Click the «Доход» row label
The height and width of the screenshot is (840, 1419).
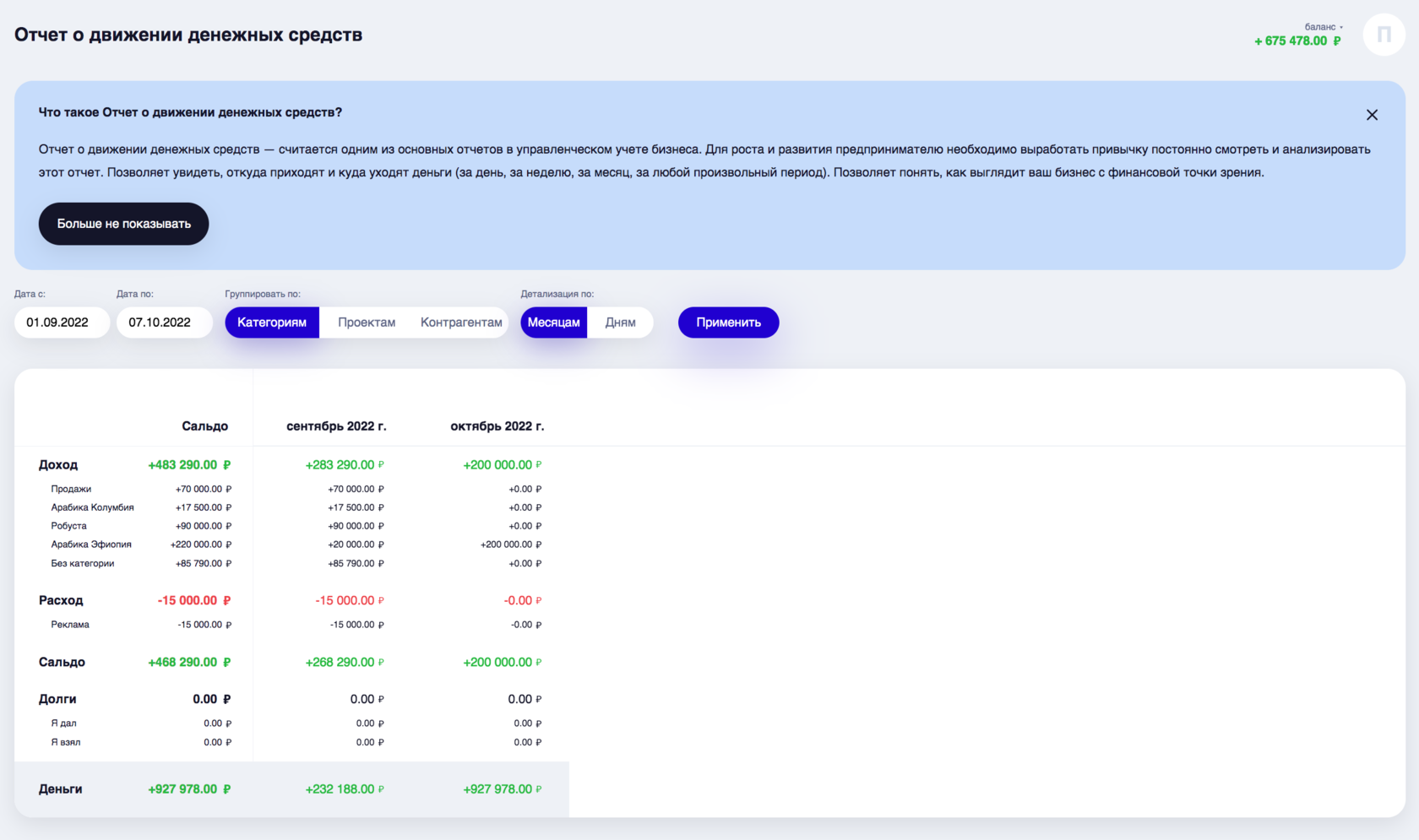(x=58, y=465)
